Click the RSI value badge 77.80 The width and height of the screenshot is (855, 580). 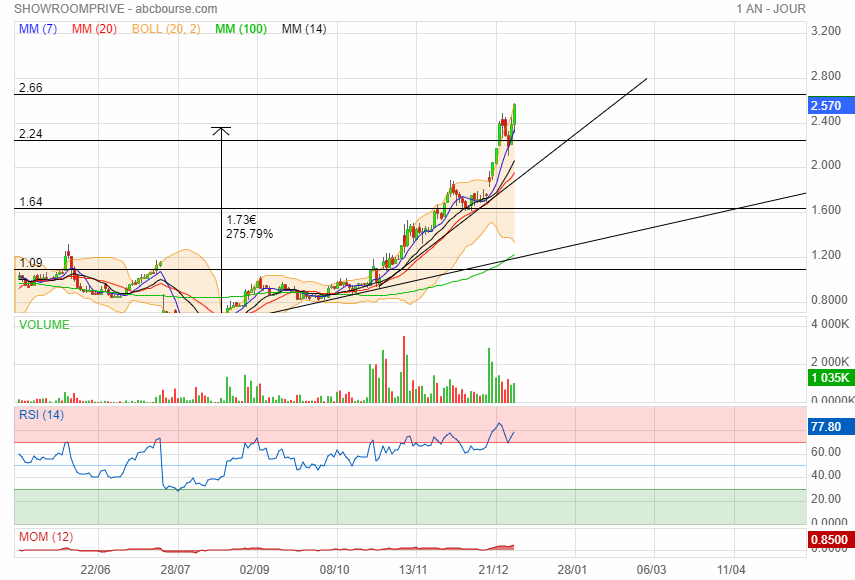831,426
